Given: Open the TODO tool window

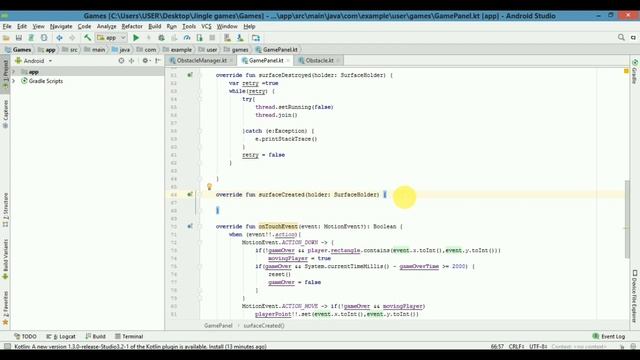Looking at the screenshot, I should click(x=25, y=336).
